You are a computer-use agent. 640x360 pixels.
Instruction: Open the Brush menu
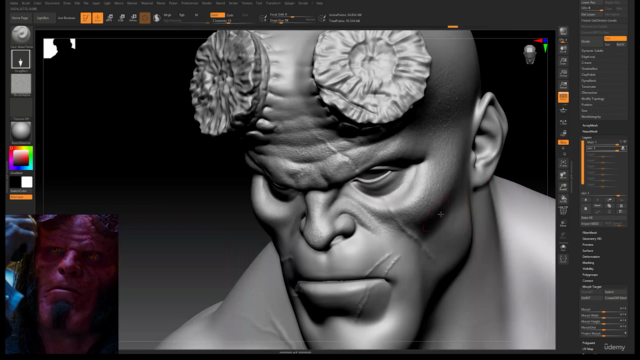click(26, 3)
